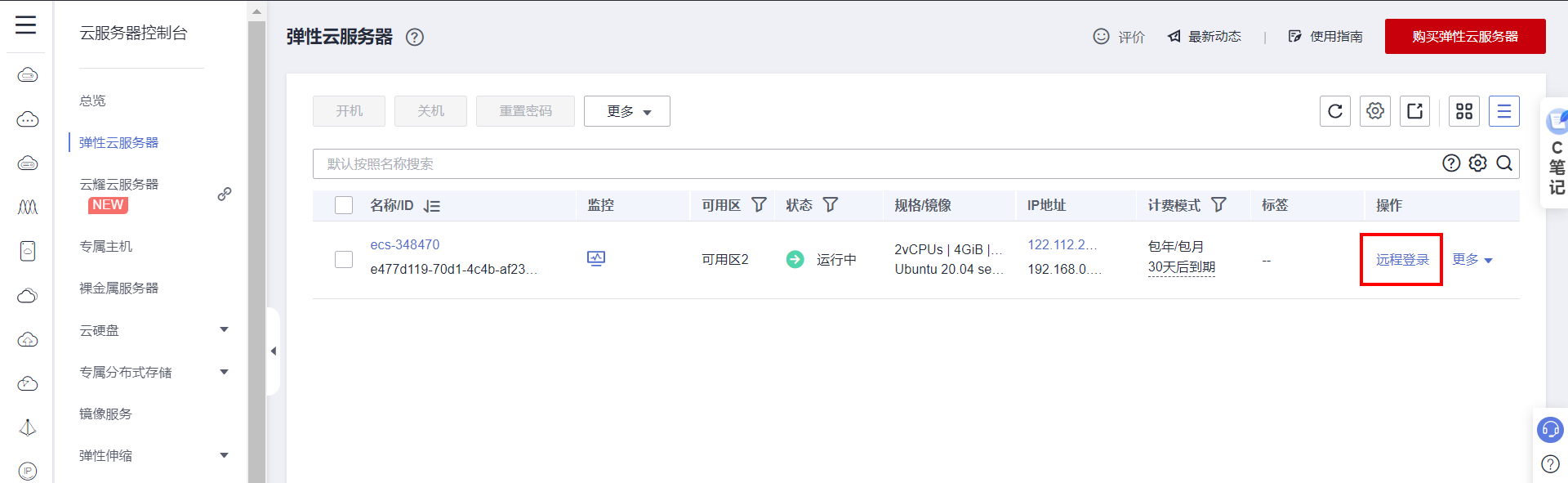Click the disabled 关机 button
This screenshot has width=1568, height=483.
click(430, 111)
